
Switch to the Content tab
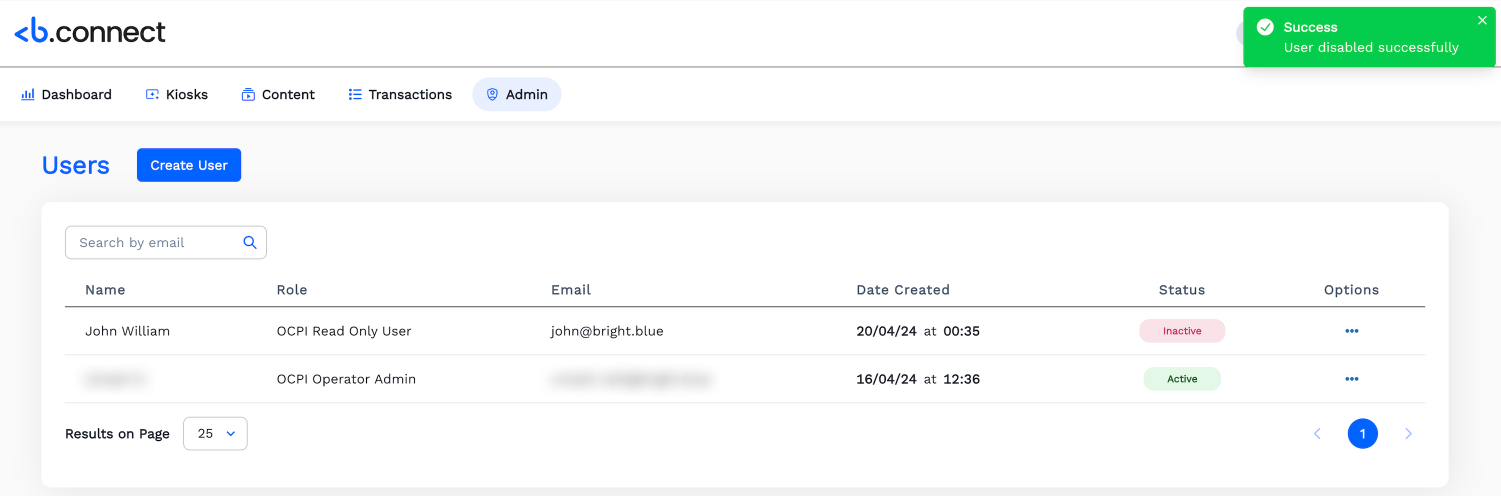(278, 95)
